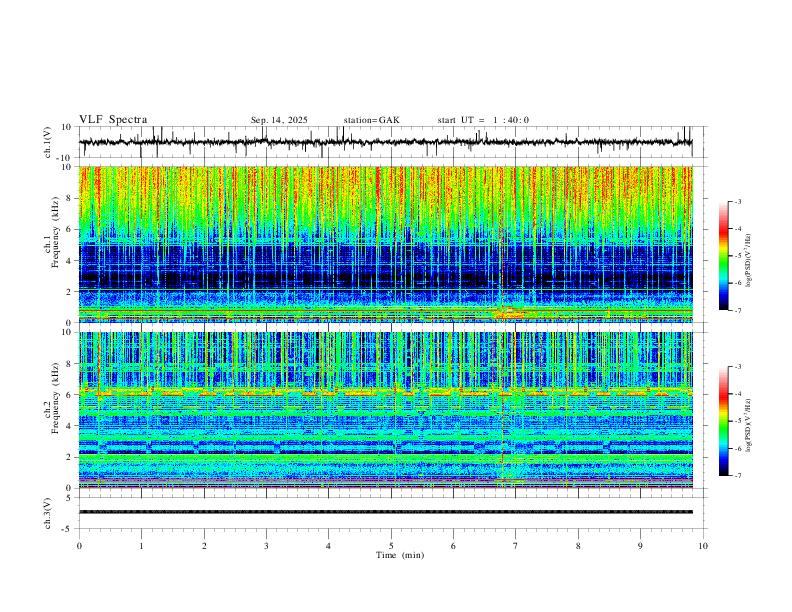
Task: Click the "2" kHz tick on ch.1 spectrogram axis
Action: tap(70, 292)
